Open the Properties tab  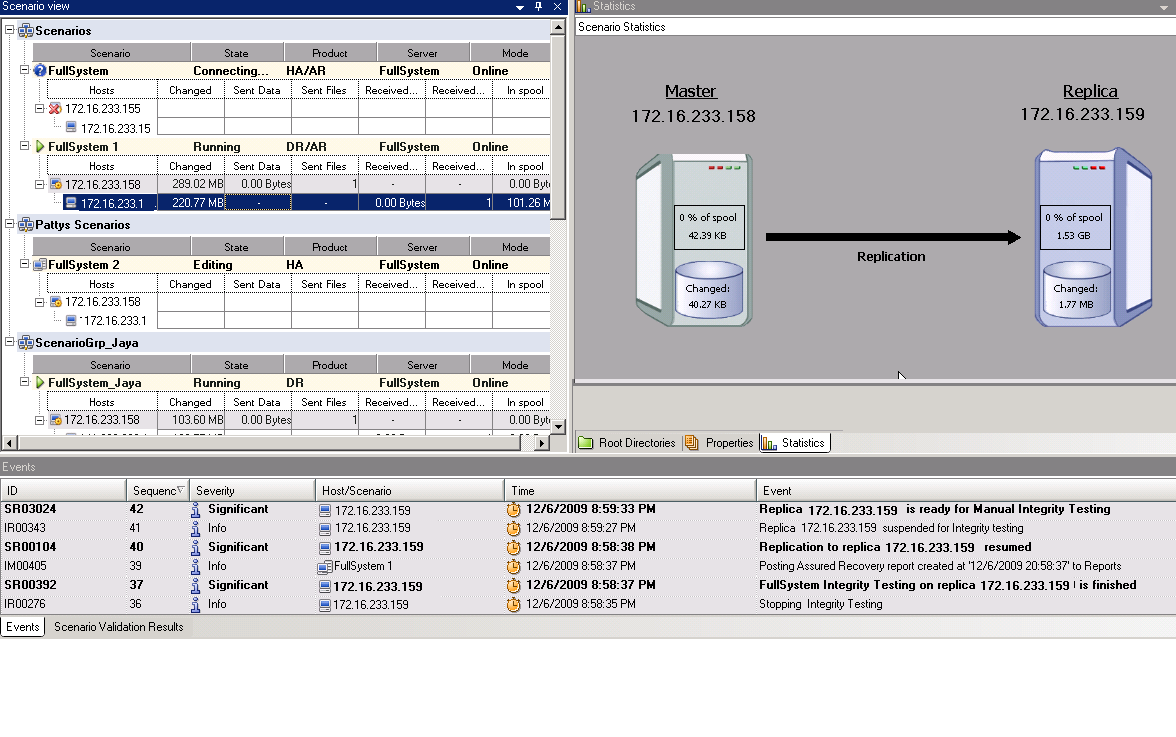(720, 443)
